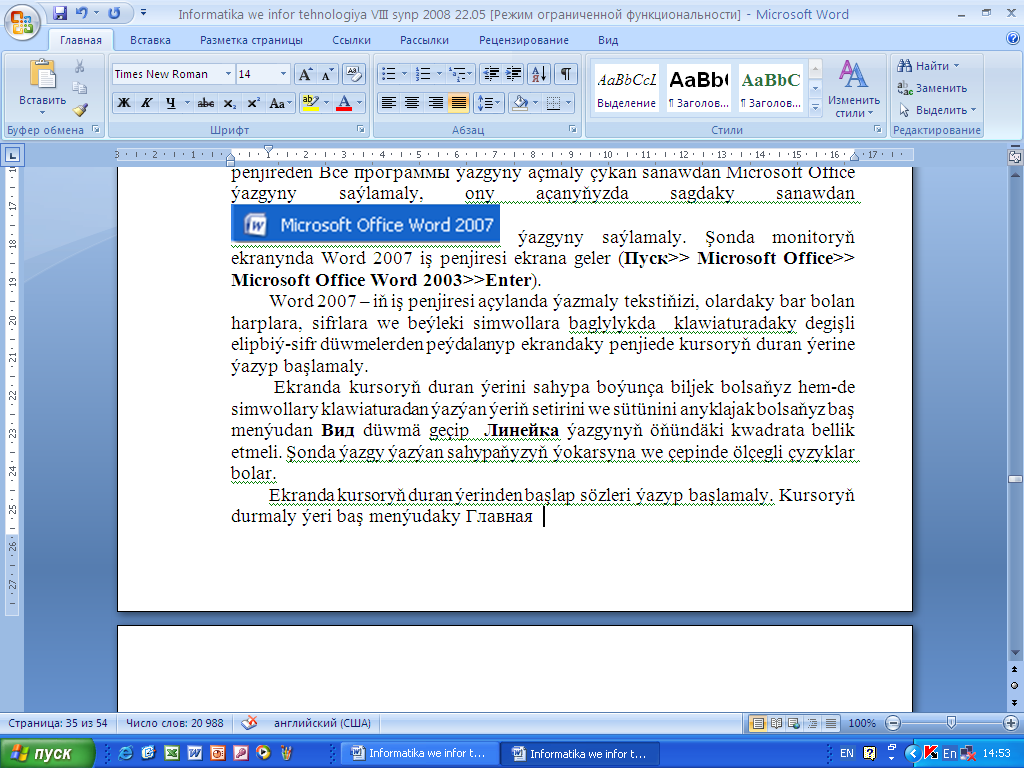Open Word help with the question mark

click(1013, 39)
